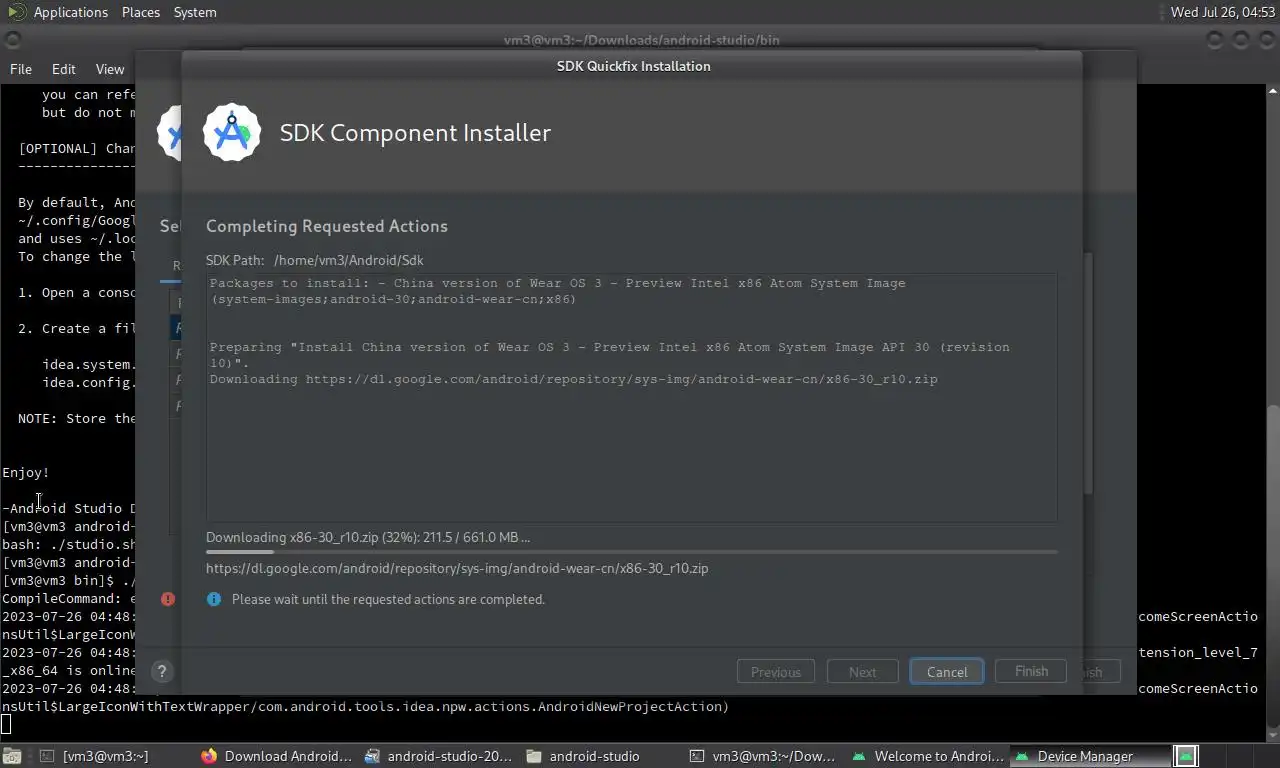1280x768 pixels.
Task: Open the help question-mark button
Action: point(162,672)
